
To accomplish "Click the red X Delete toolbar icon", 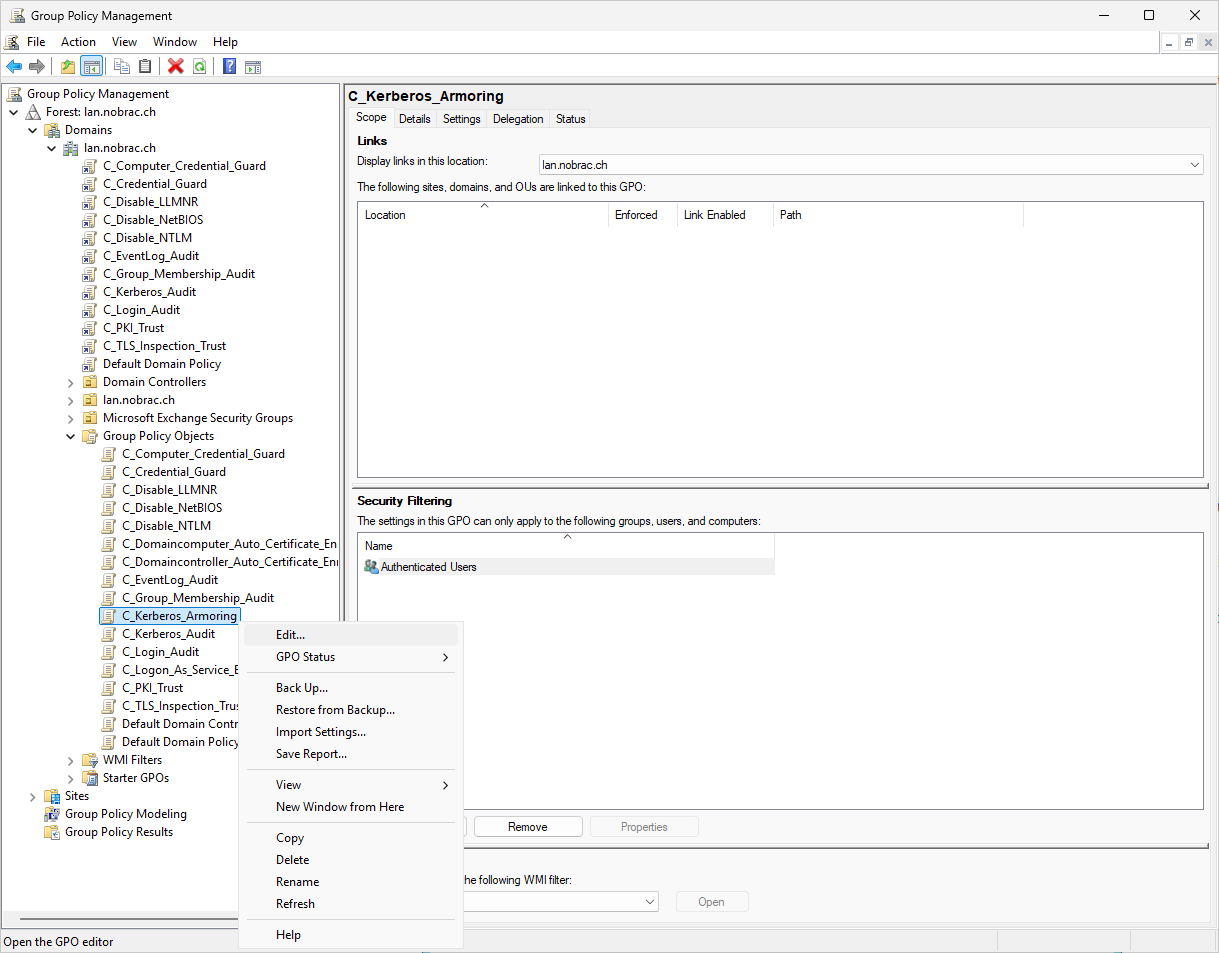I will pos(176,67).
